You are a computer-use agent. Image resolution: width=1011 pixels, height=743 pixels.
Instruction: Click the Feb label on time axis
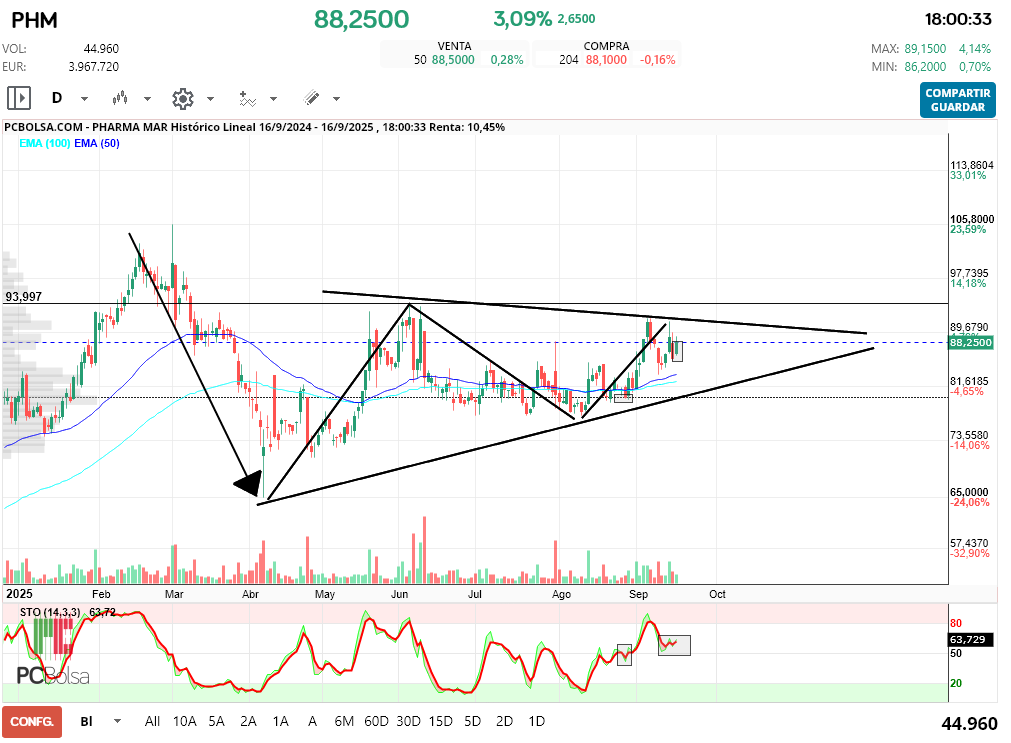101,594
